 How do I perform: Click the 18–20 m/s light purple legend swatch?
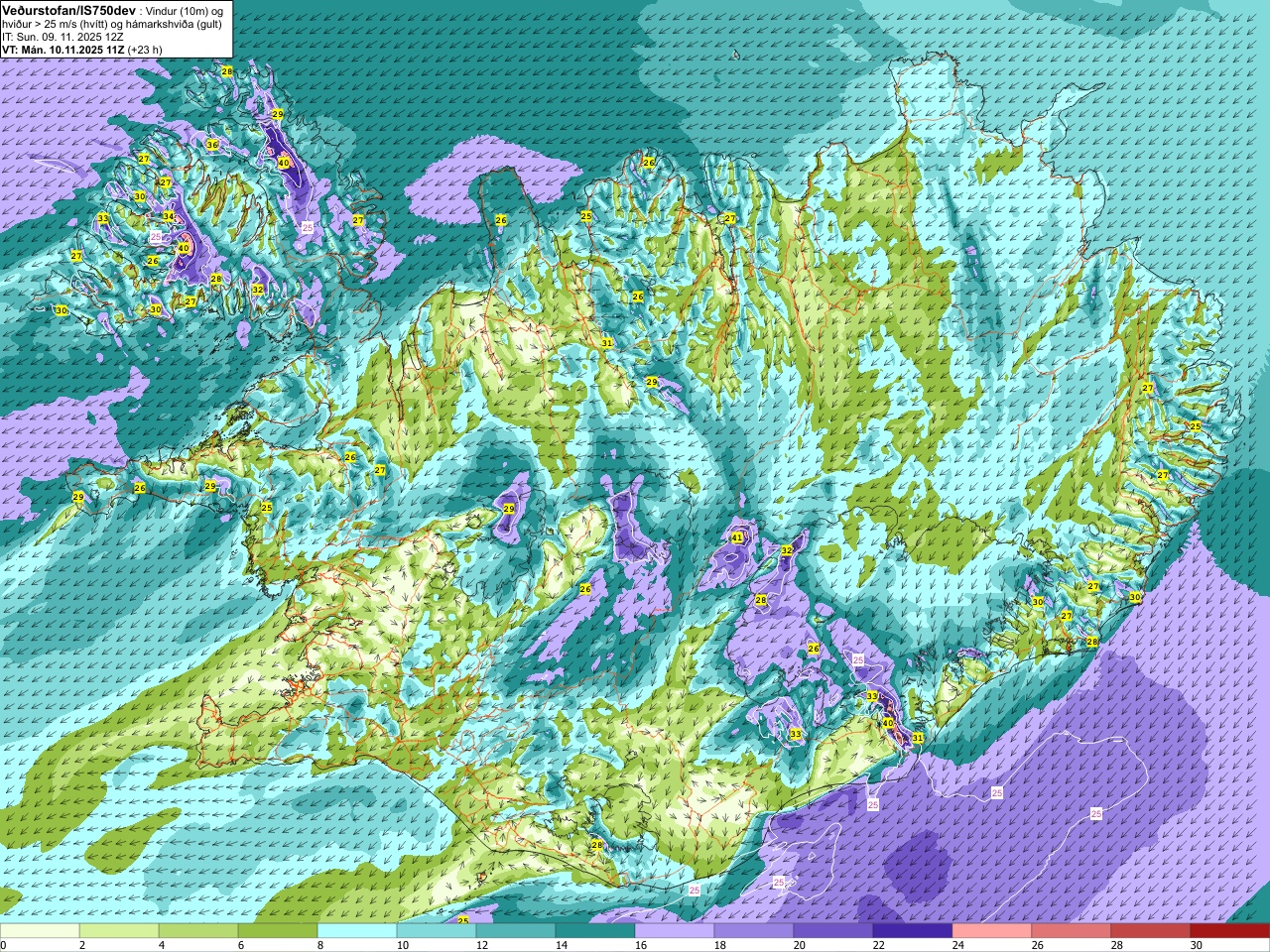754,931
